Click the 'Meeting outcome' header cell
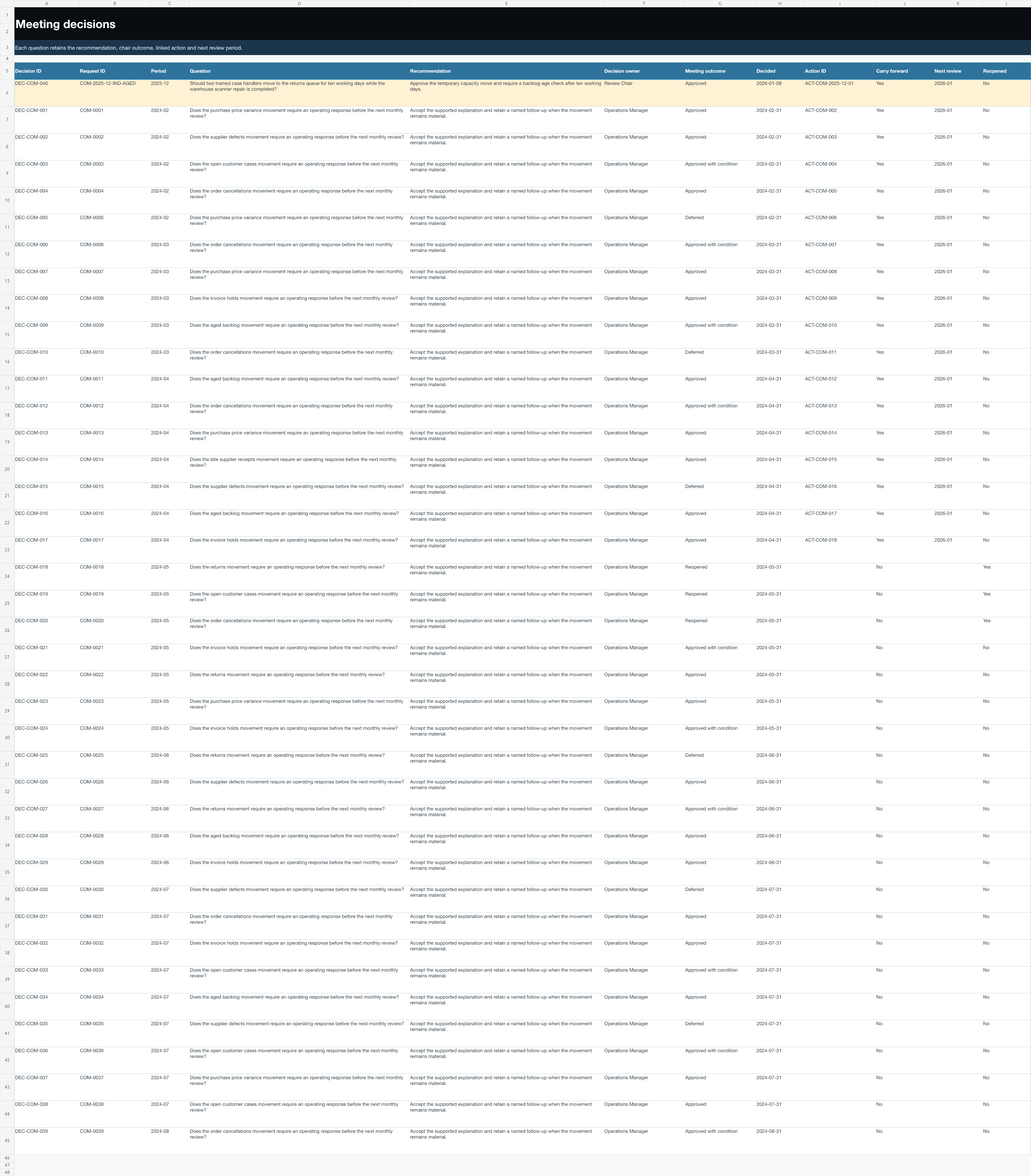 click(720, 71)
